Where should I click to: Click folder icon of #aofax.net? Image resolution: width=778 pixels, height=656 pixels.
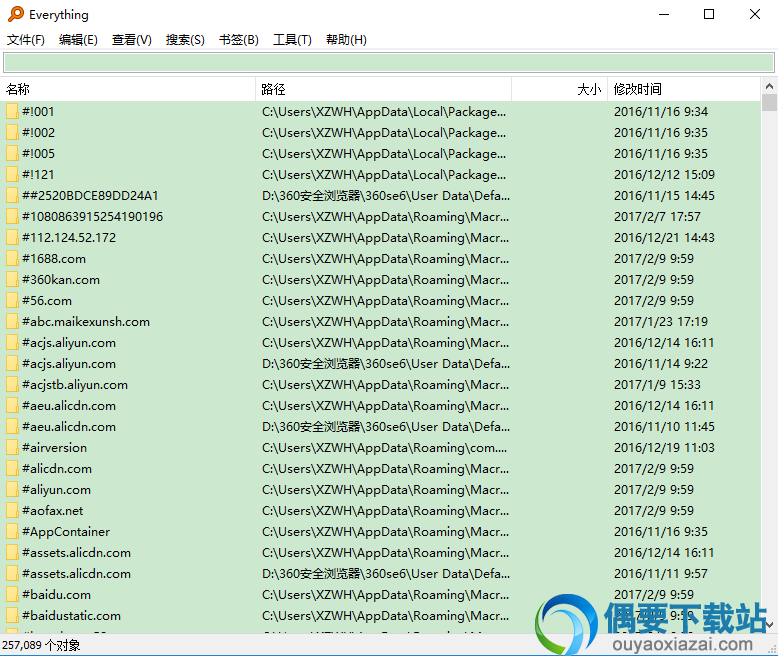pyautogui.click(x=12, y=511)
